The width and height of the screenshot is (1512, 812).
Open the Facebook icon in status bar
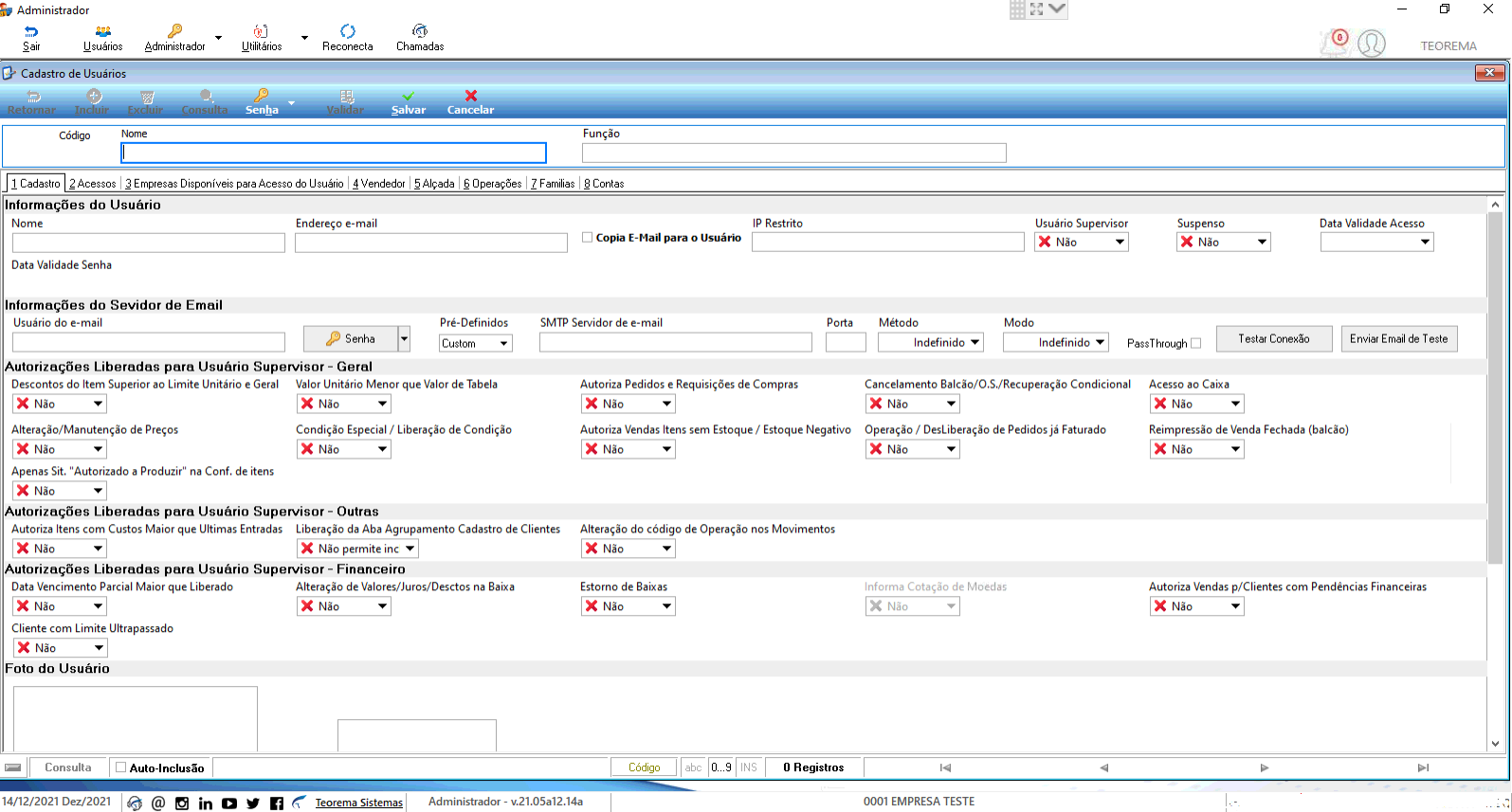[x=277, y=803]
